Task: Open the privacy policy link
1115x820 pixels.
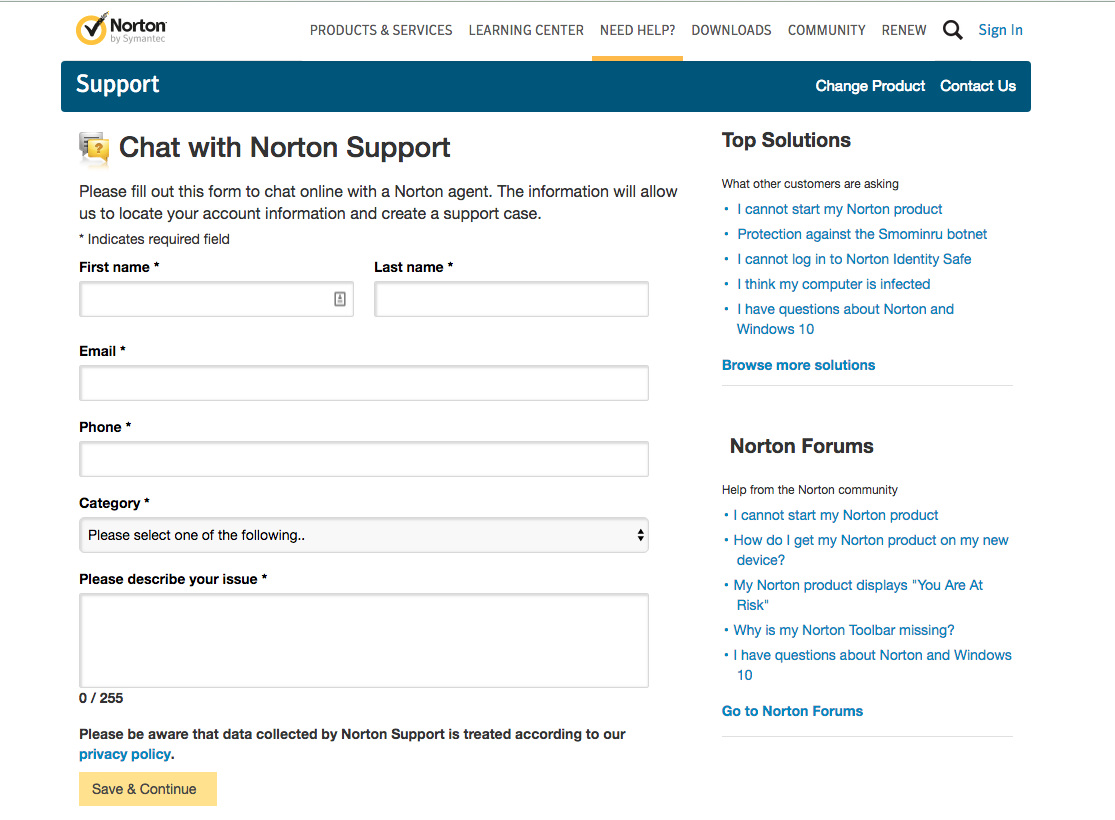Action: click(125, 754)
